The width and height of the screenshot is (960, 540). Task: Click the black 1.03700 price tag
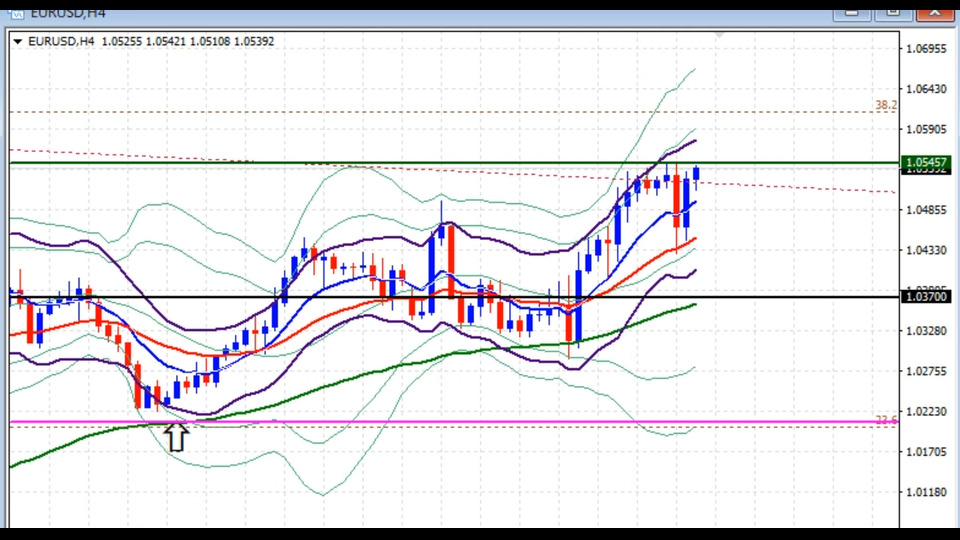(926, 297)
